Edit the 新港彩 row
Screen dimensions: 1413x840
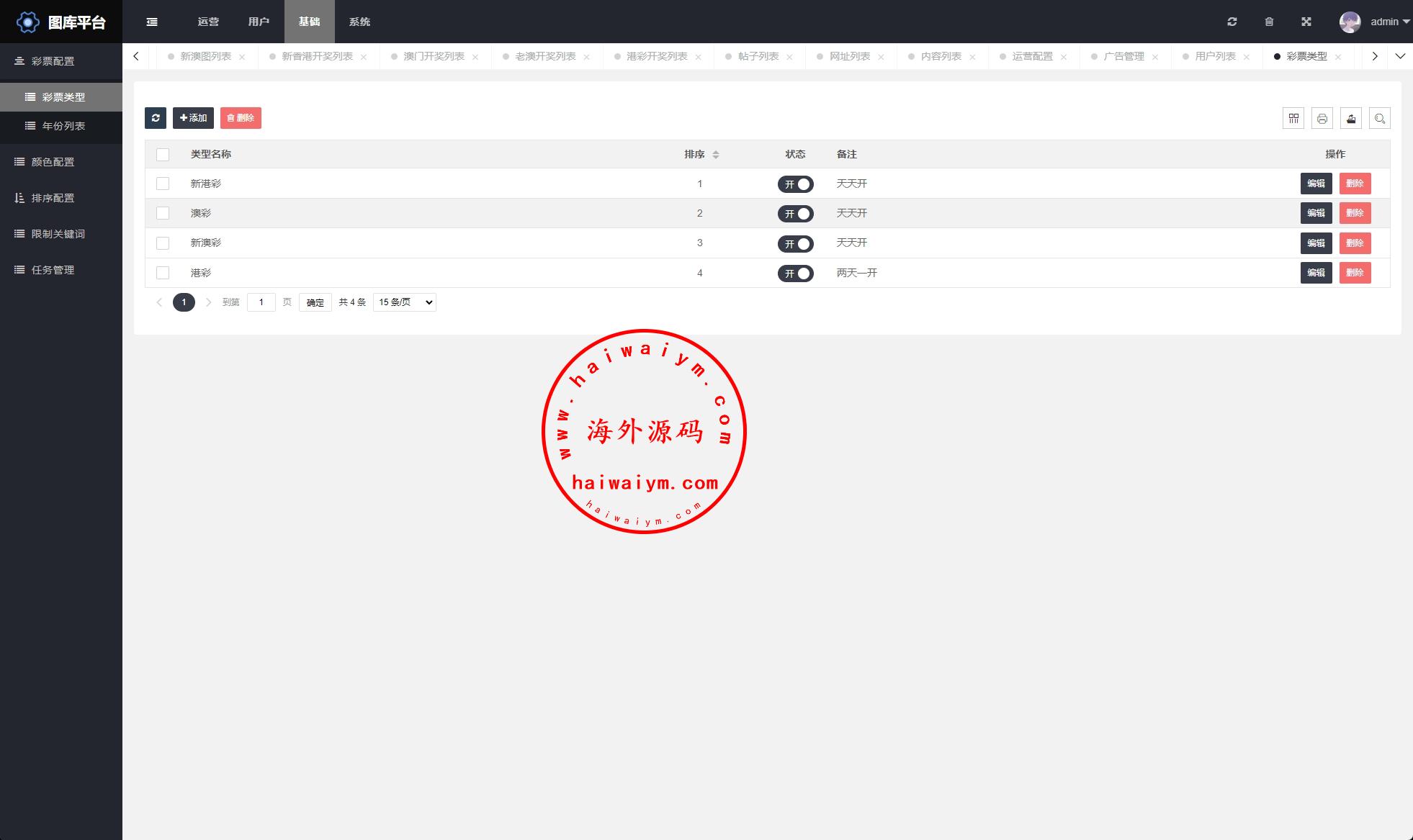[x=1316, y=184]
